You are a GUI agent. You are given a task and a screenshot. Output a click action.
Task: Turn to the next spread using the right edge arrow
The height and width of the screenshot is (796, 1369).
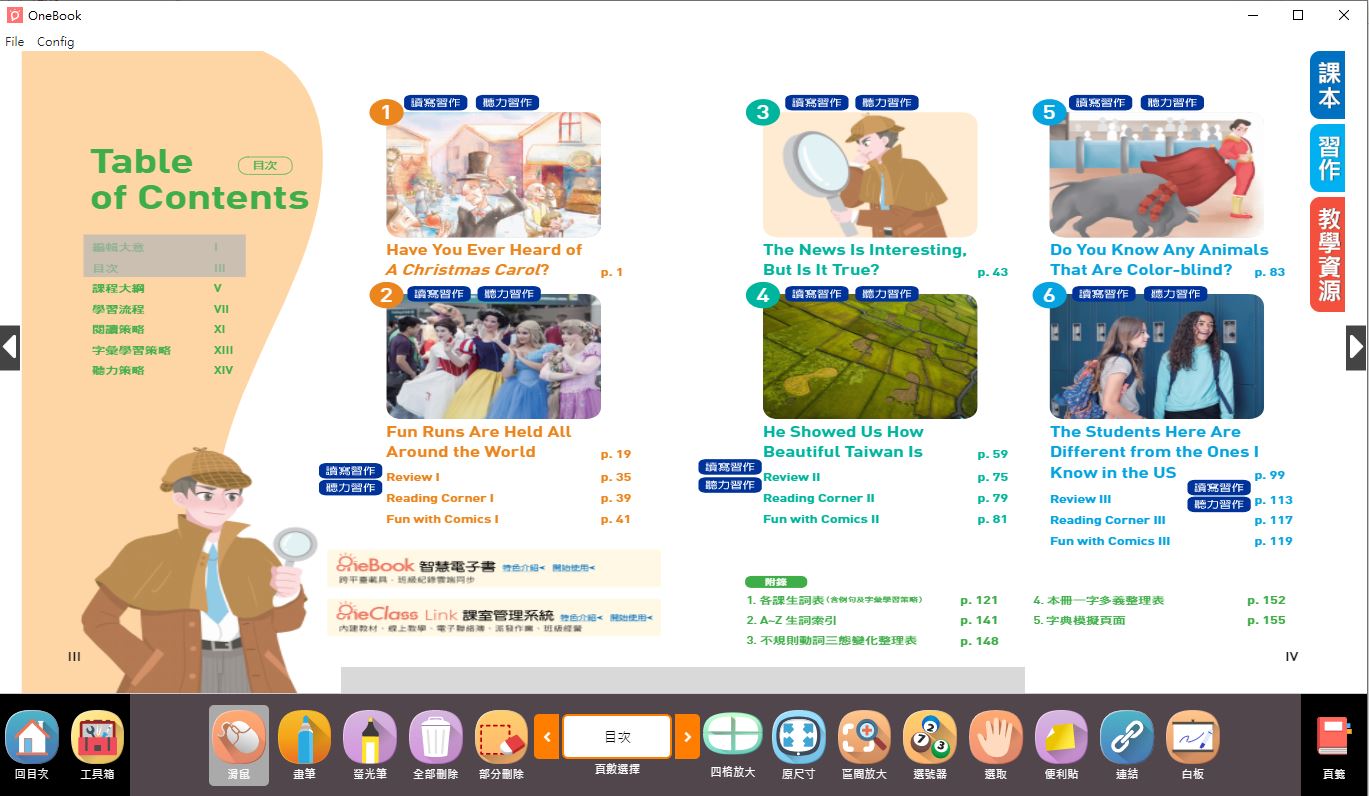pyautogui.click(x=1356, y=347)
